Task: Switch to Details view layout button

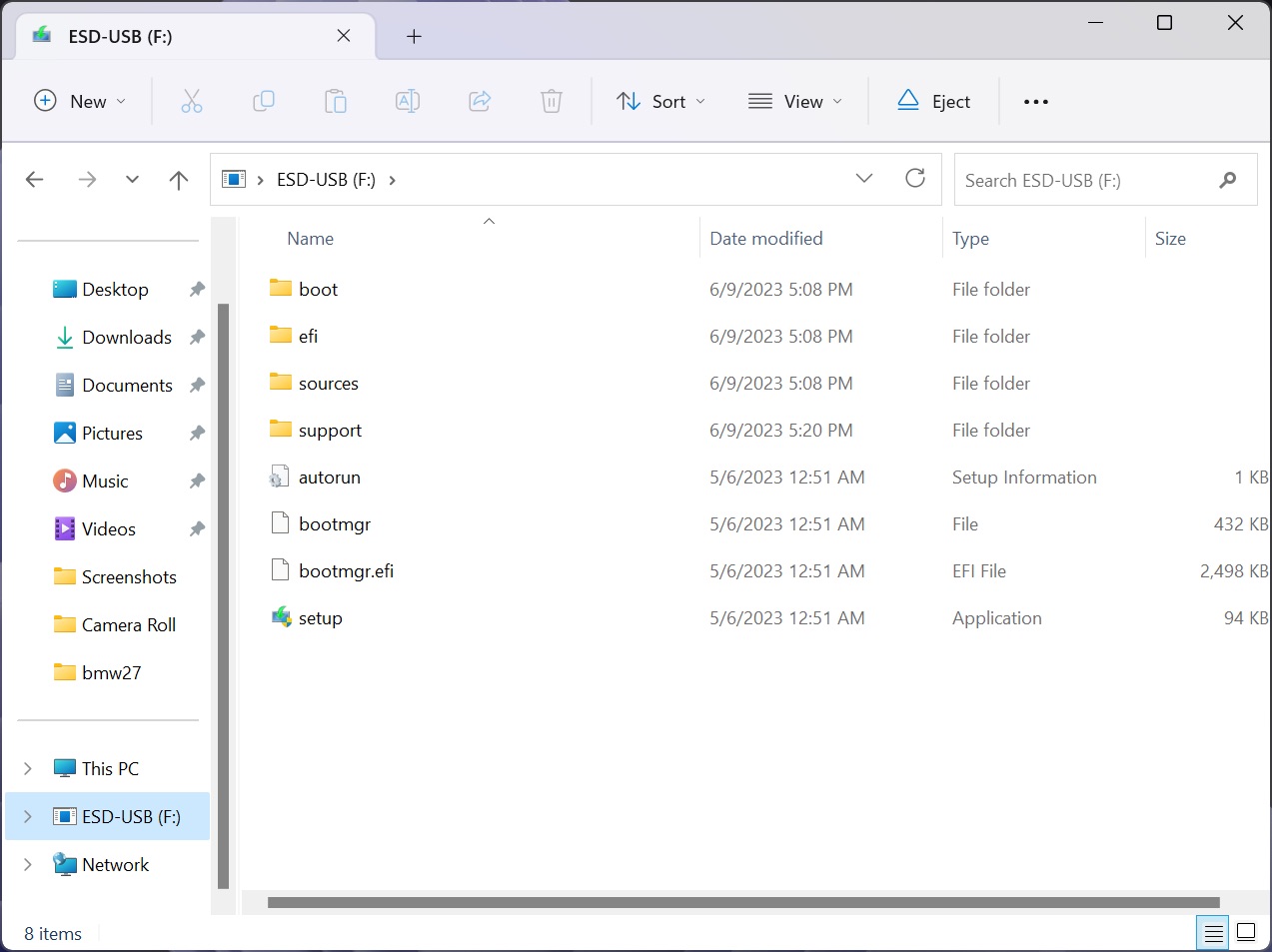Action: 1213,933
